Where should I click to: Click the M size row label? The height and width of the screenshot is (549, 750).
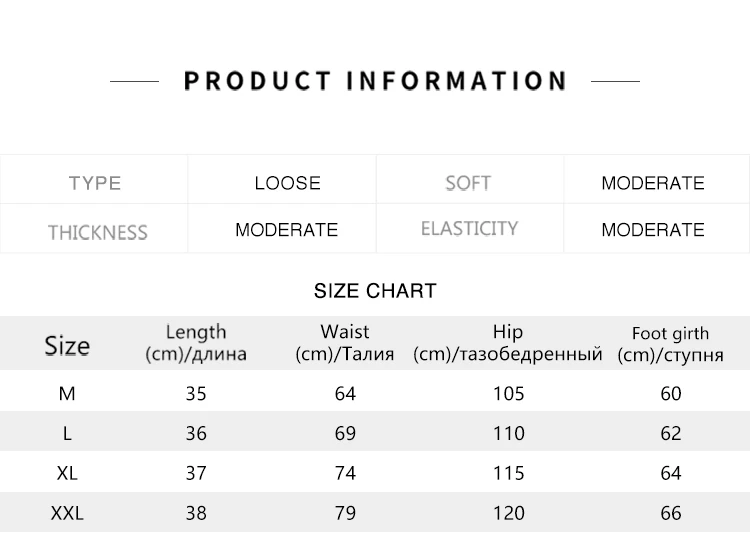click(x=67, y=394)
